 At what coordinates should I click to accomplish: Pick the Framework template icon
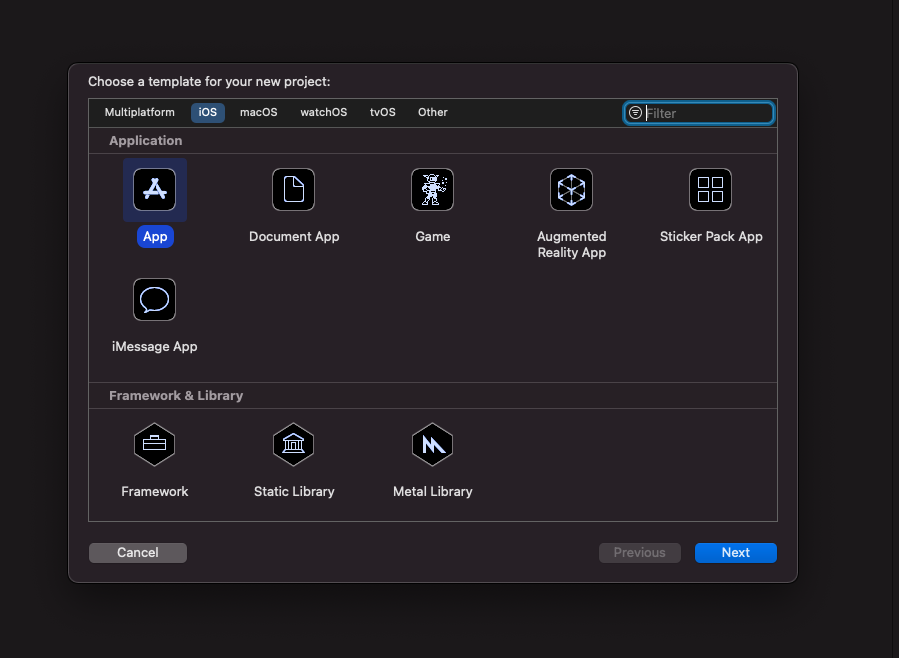click(x=155, y=445)
